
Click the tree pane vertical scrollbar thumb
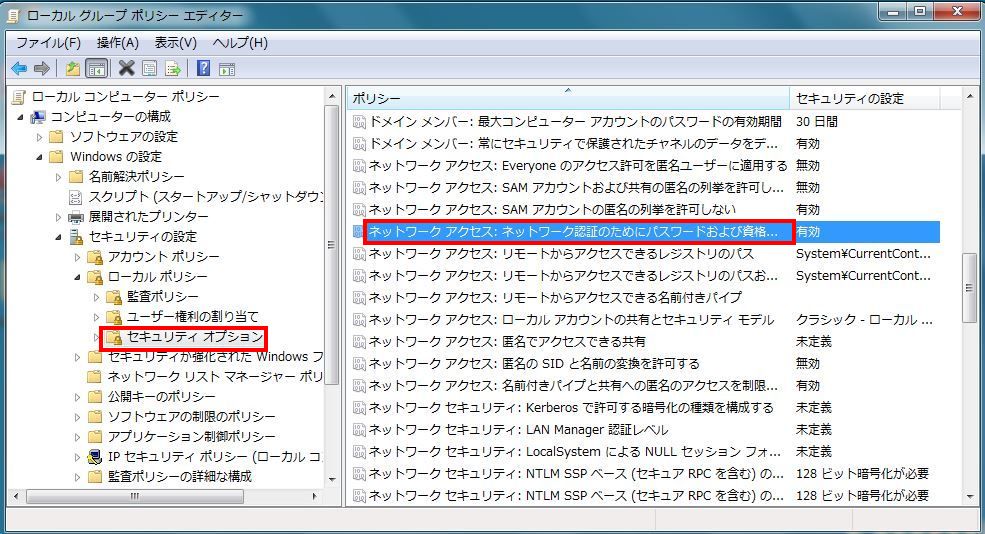point(332,245)
